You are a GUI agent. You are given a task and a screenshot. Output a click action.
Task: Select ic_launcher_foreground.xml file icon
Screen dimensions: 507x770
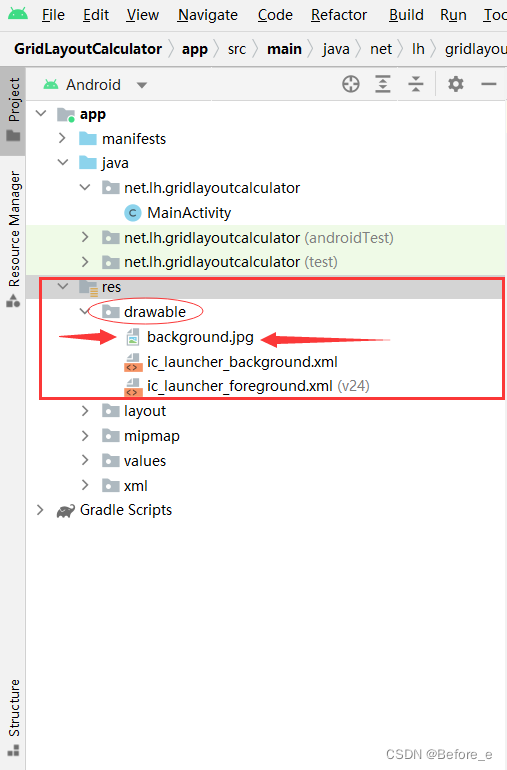pos(133,387)
